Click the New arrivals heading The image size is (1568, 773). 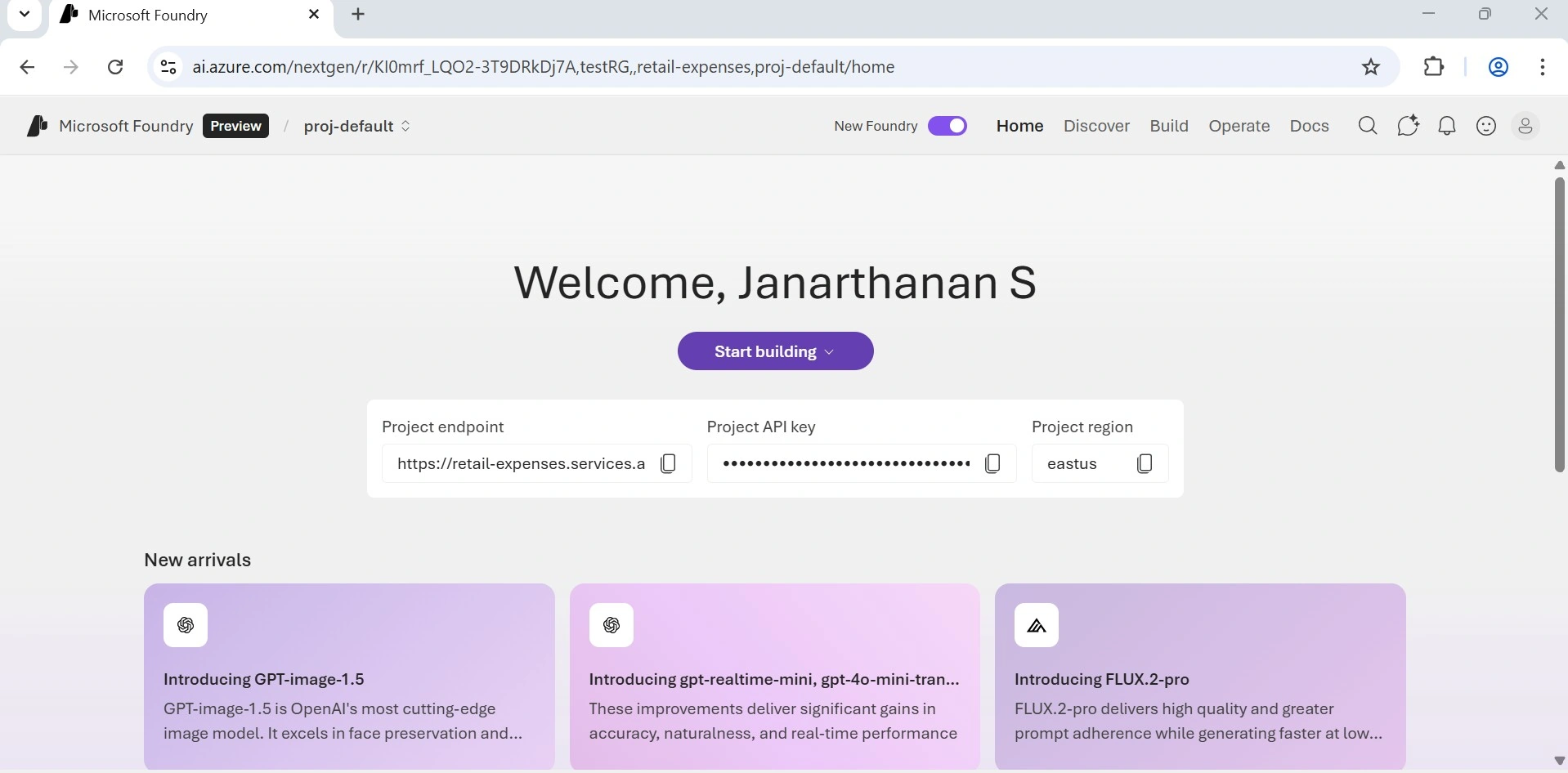[197, 560]
